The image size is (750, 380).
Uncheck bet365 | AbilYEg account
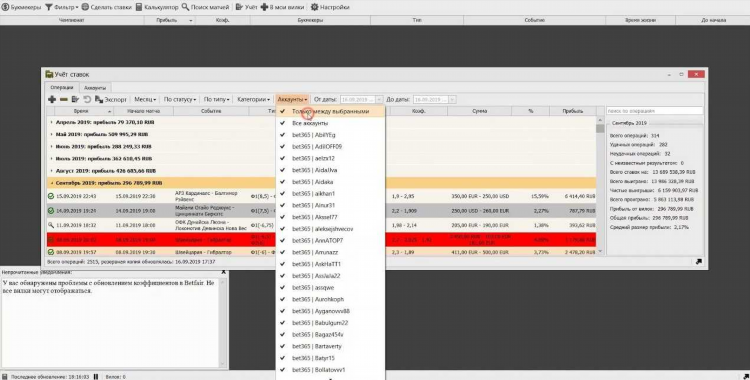pyautogui.click(x=330, y=135)
